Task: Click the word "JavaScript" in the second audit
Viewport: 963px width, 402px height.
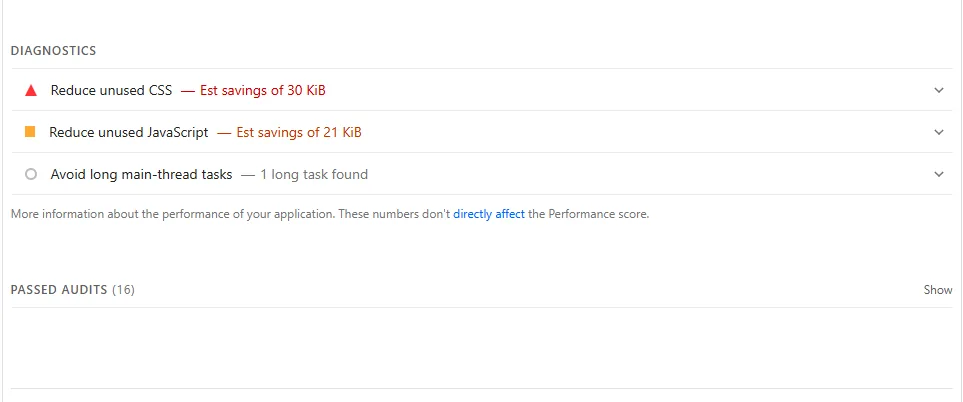Action: click(177, 133)
